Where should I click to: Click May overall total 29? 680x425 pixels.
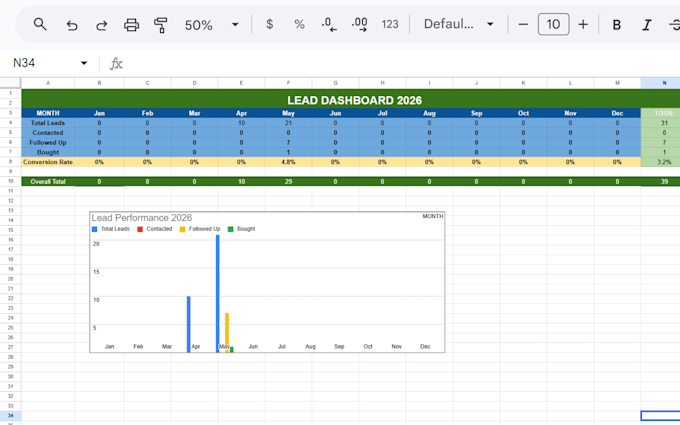[288, 181]
